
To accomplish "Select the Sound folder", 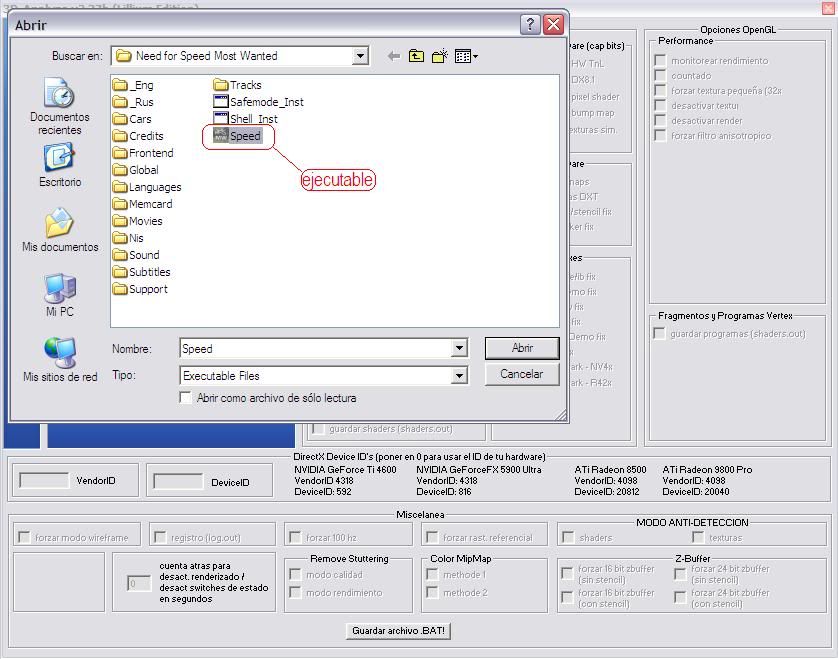I will tap(136, 255).
